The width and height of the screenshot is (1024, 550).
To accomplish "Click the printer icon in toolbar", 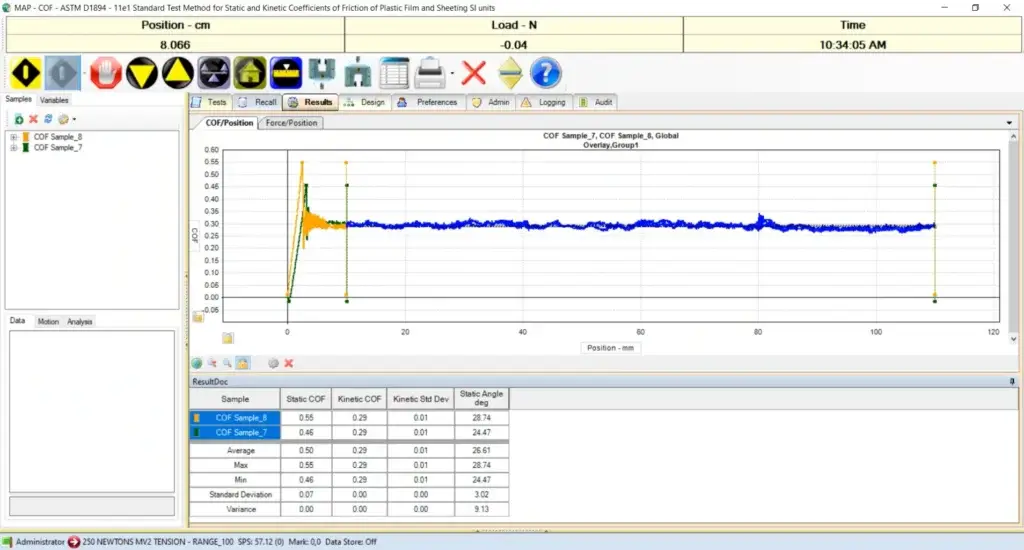I will point(430,73).
